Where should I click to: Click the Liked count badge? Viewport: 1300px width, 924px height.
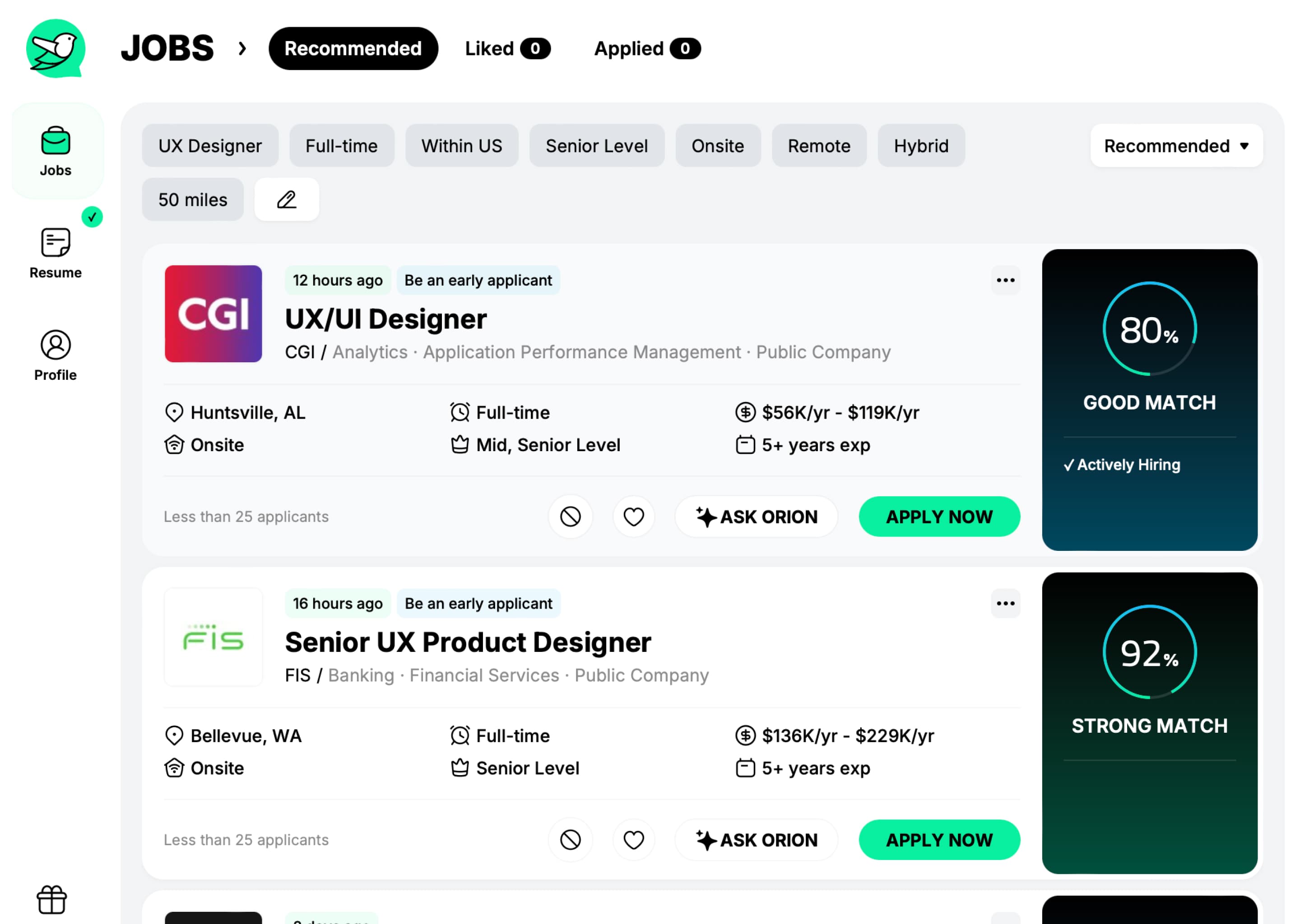[535, 48]
